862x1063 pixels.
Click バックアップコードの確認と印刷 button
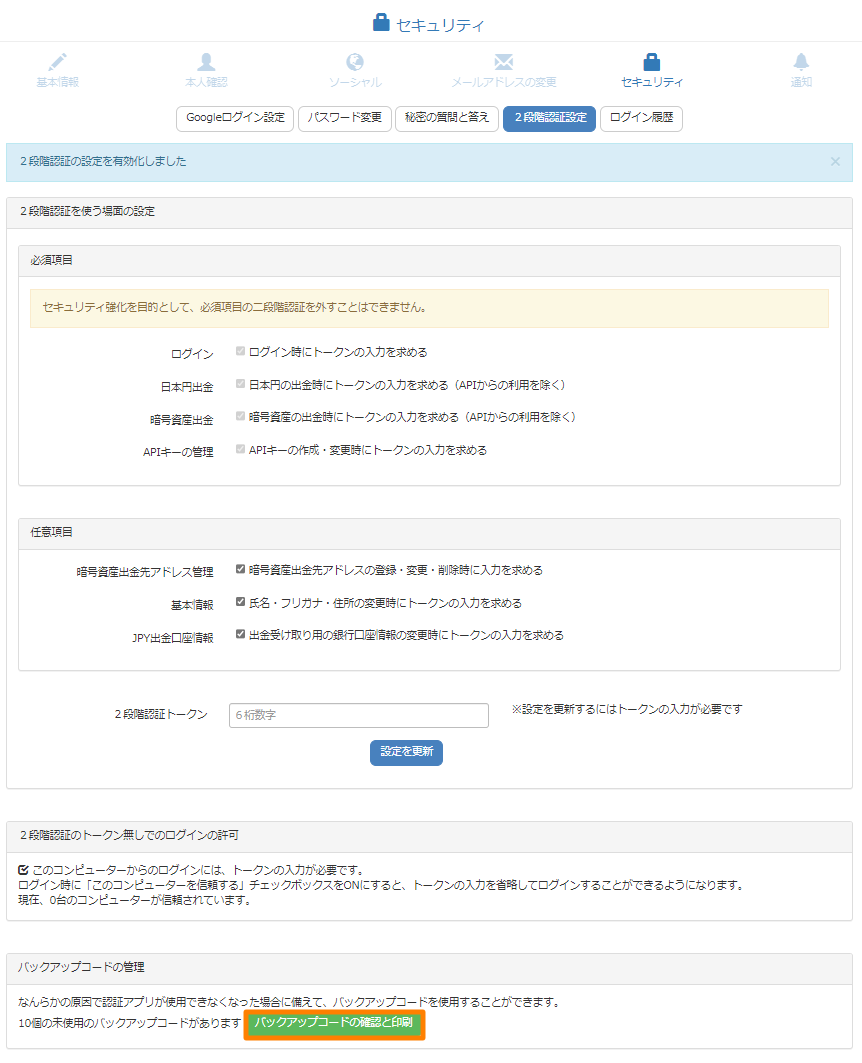point(334,1024)
